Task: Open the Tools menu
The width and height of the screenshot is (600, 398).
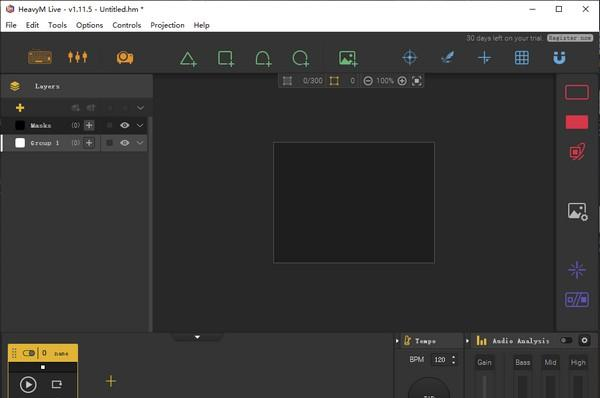Action: [57, 25]
